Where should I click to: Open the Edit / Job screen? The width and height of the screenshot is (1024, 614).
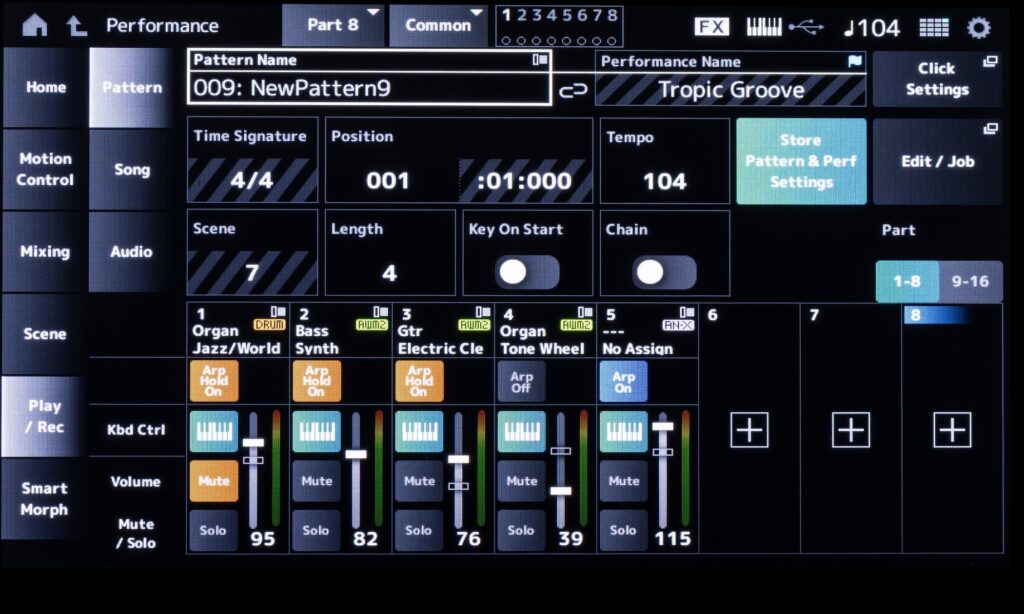point(937,160)
